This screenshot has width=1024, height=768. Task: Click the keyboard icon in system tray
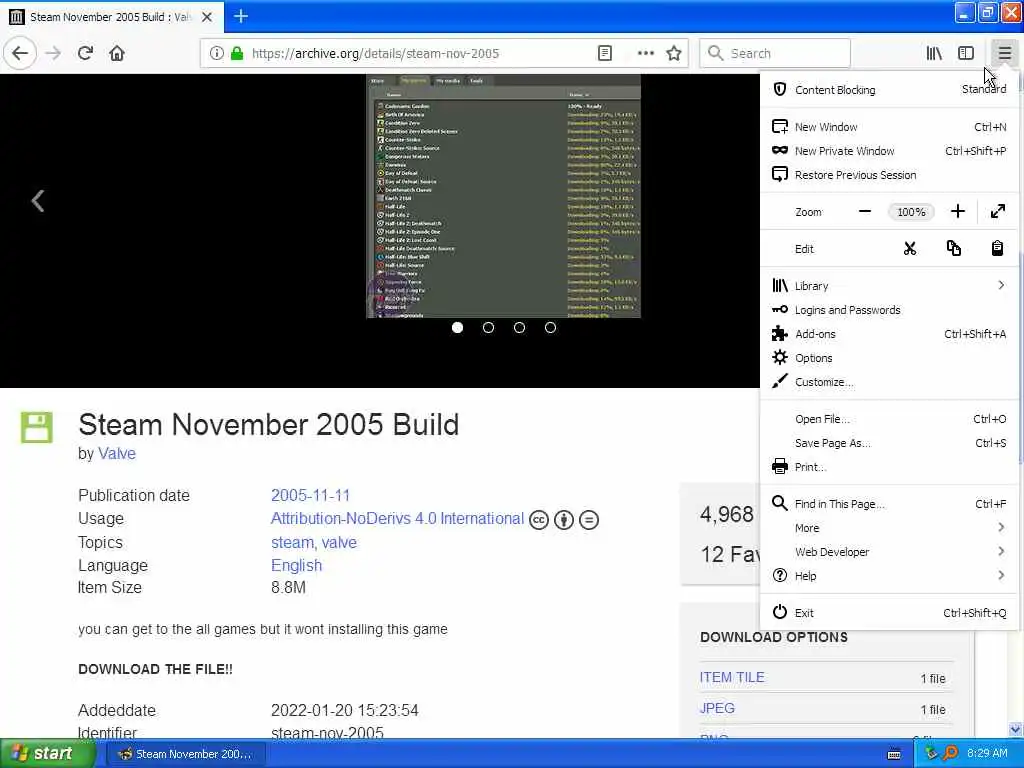click(x=894, y=754)
